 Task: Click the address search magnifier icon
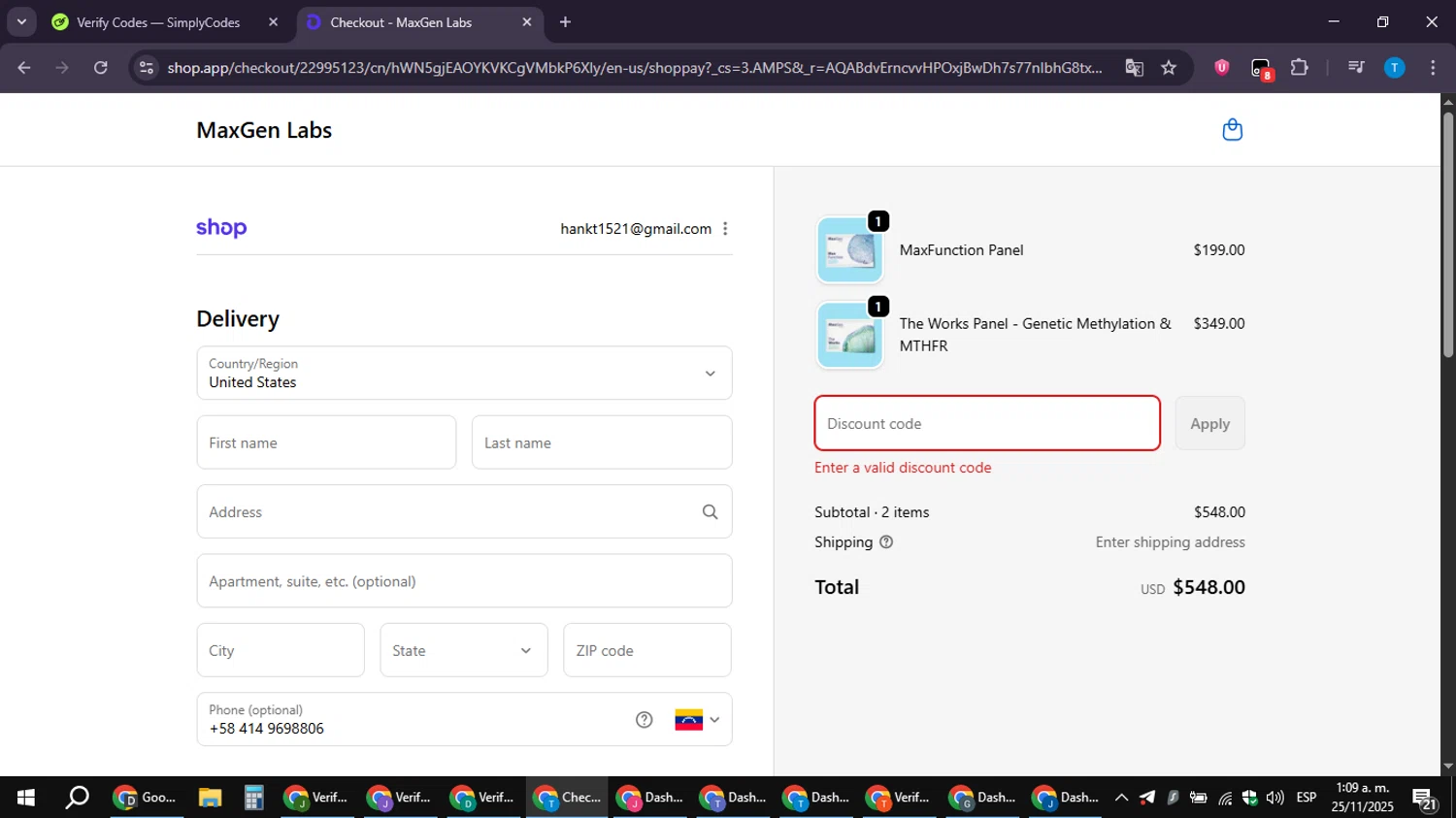click(710, 512)
